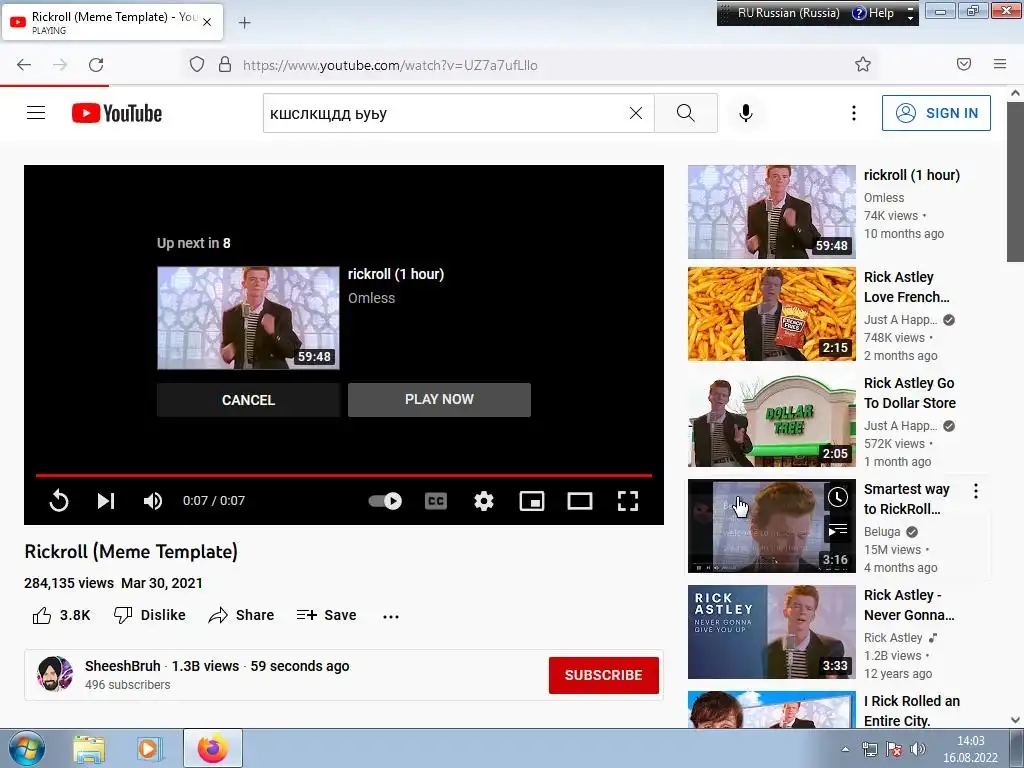This screenshot has width=1024, height=768.
Task: Open Beluga channel name
Action: (x=882, y=532)
